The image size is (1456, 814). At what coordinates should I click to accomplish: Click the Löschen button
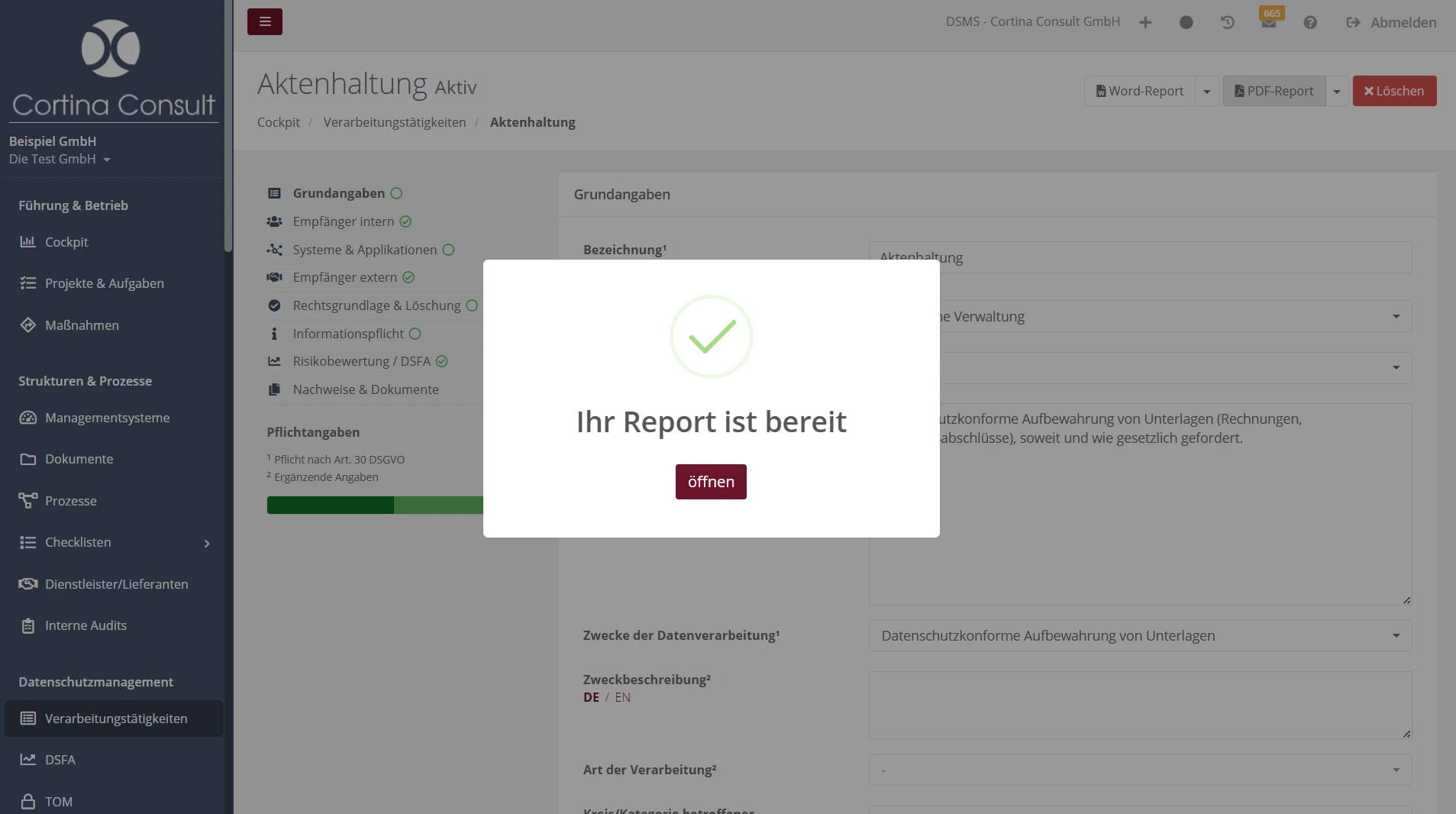1394,91
